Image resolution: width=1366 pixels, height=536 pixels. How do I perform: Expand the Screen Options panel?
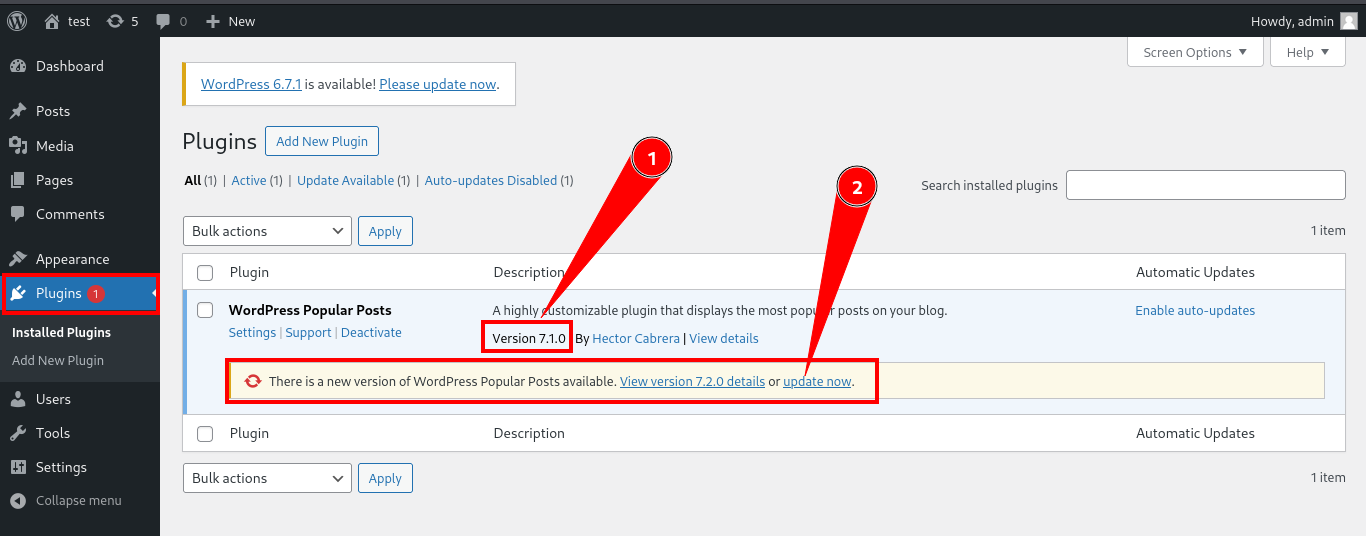(x=1195, y=52)
